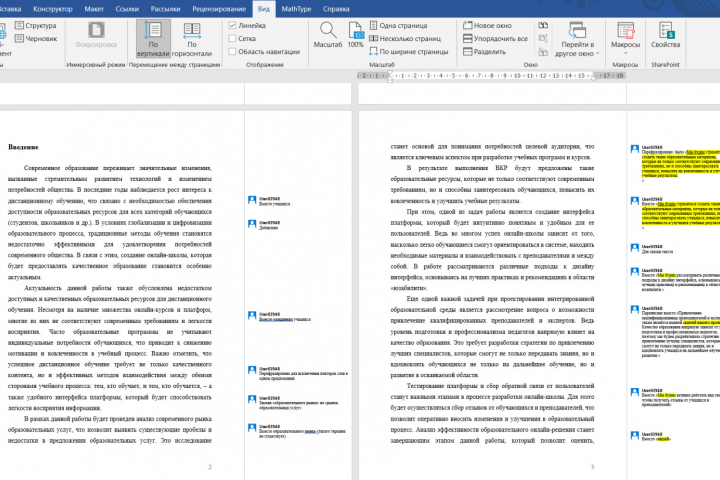Click avatar of 'Для связи текста' comment
720x480 pixels.
635,248
